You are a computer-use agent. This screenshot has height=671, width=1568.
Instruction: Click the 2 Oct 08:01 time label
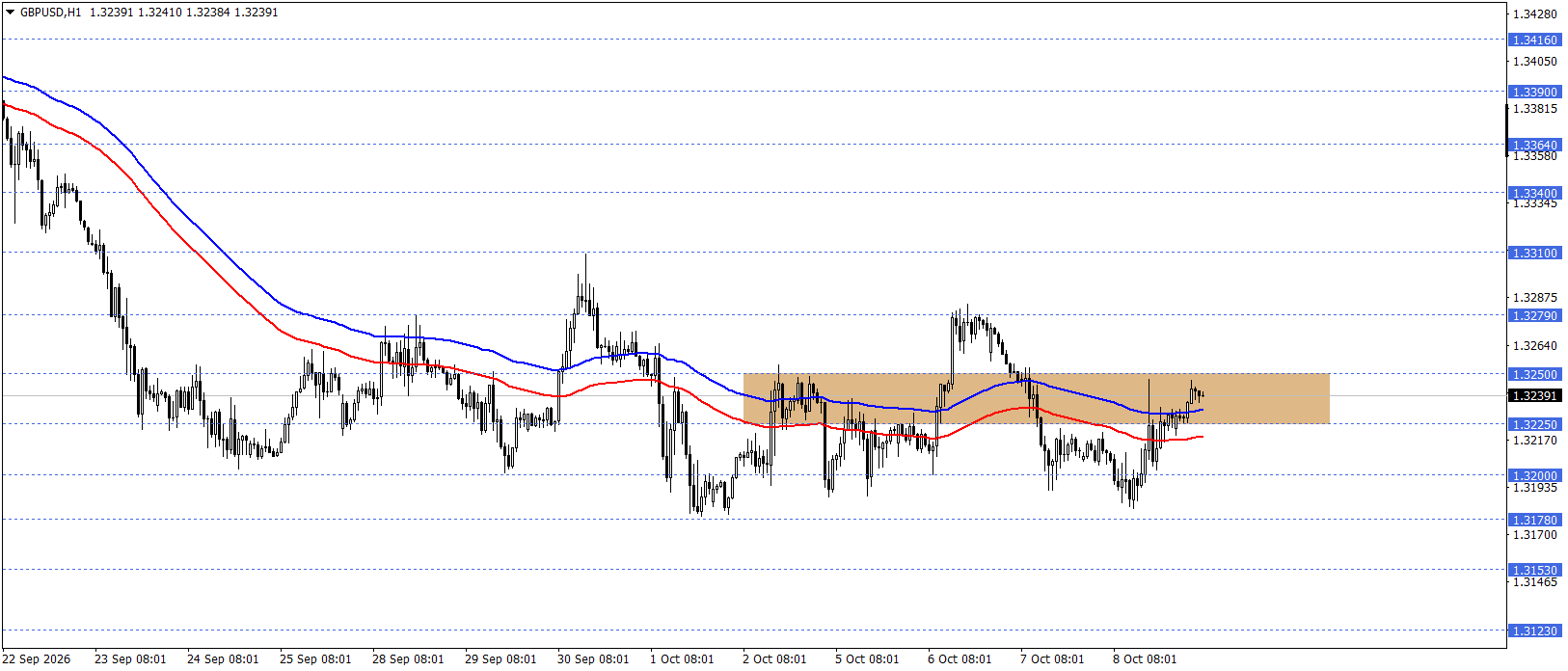[x=774, y=659]
